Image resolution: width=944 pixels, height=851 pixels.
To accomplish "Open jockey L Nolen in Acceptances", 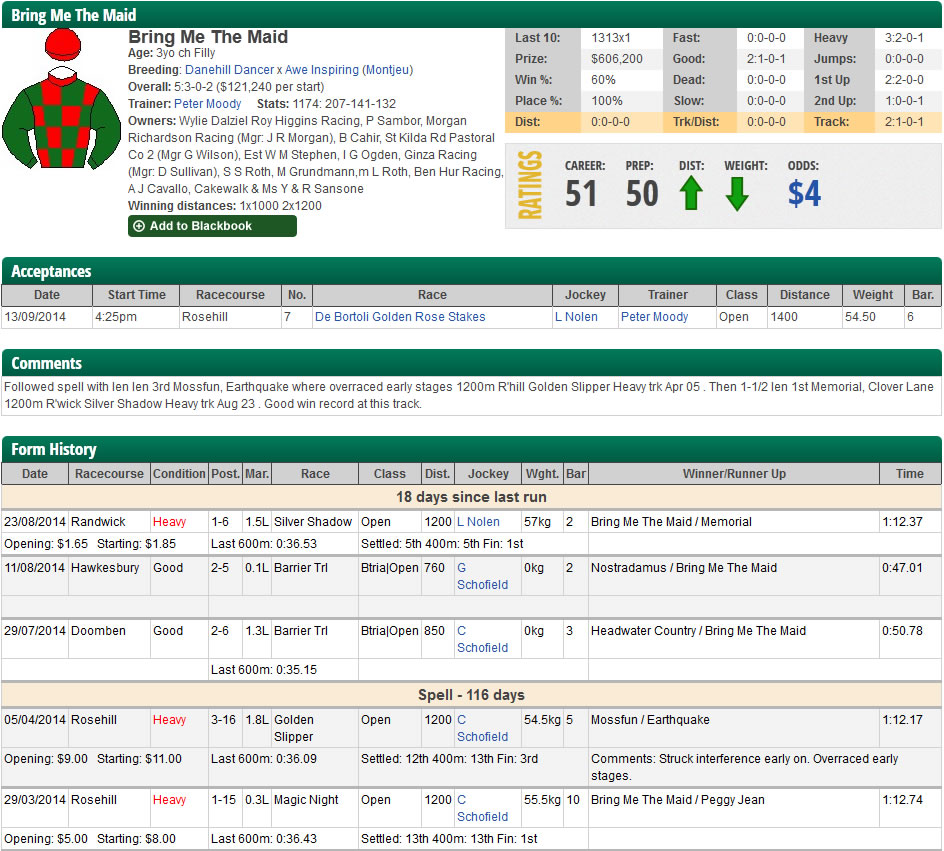I will pos(576,317).
